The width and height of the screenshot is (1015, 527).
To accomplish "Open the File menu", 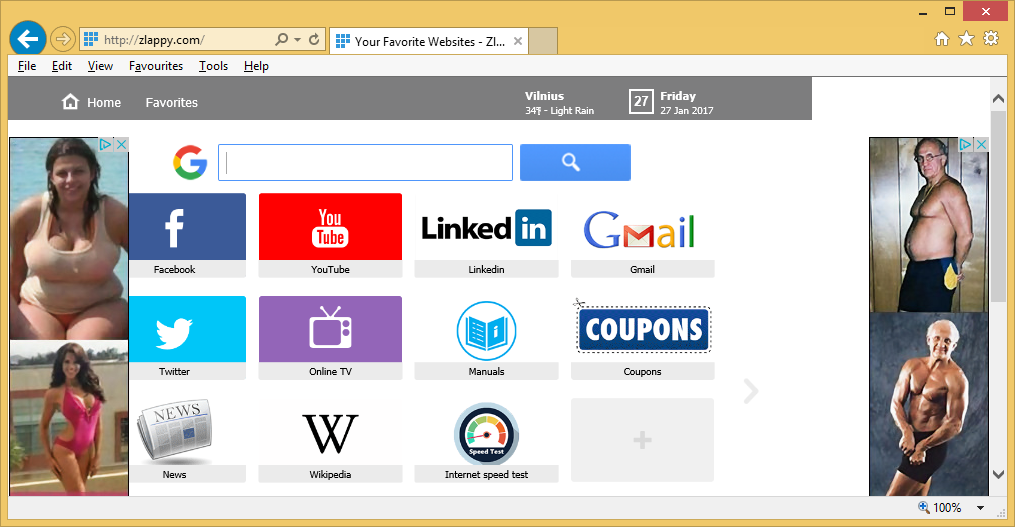I will click(27, 66).
